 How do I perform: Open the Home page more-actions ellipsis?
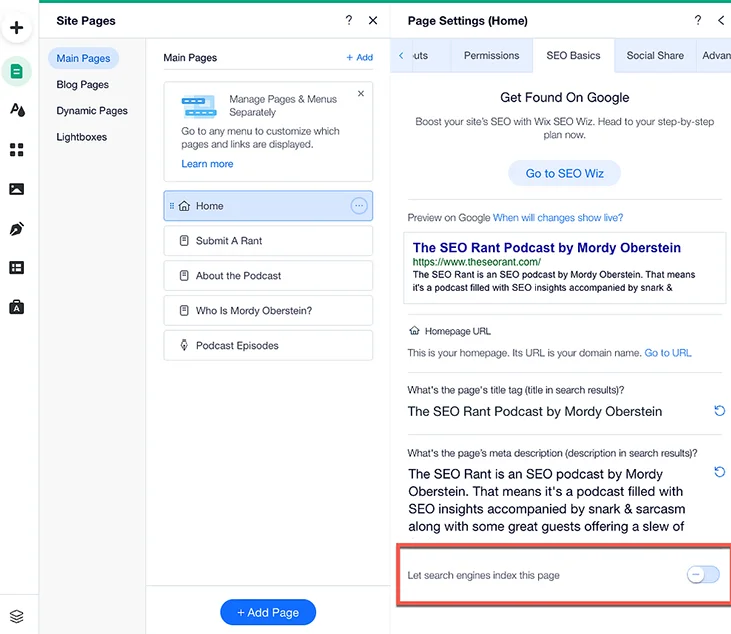click(359, 206)
